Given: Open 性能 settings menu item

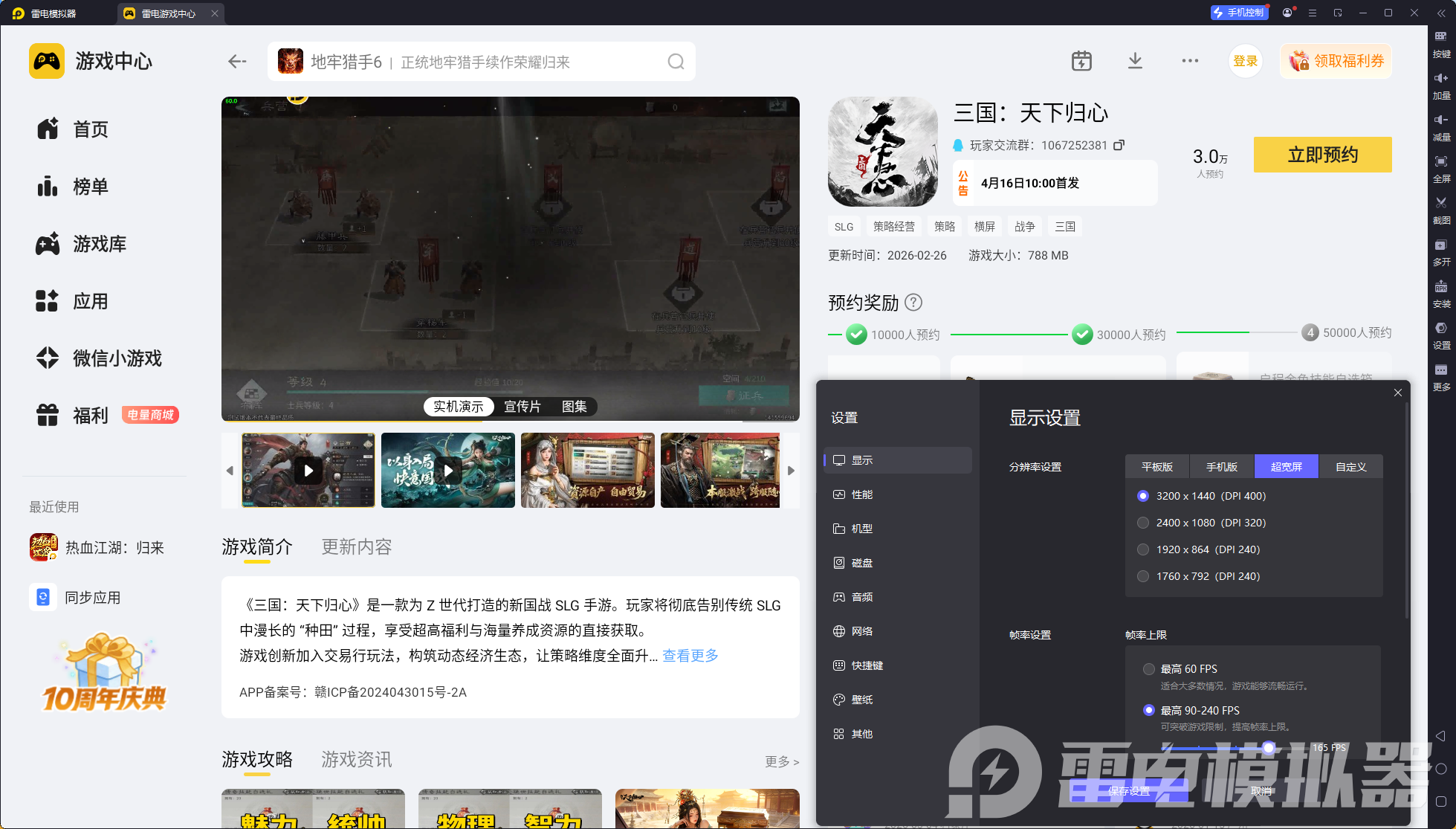Looking at the screenshot, I should [x=862, y=494].
